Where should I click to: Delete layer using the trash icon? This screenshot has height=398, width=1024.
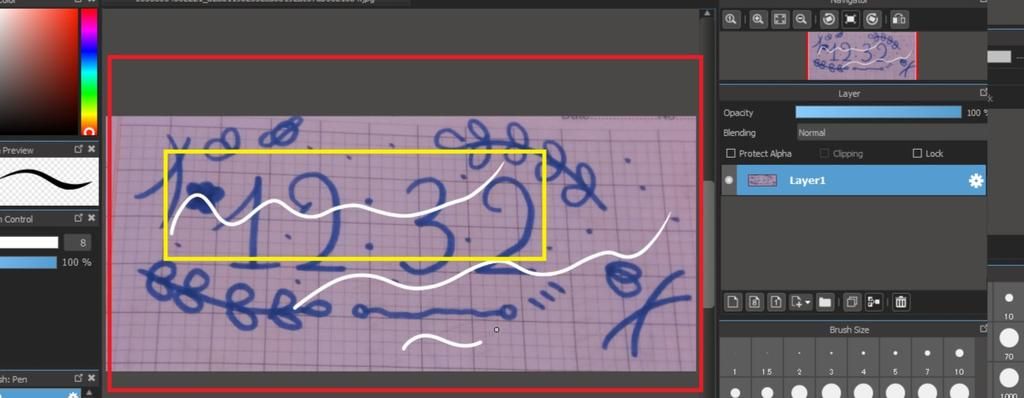click(901, 302)
